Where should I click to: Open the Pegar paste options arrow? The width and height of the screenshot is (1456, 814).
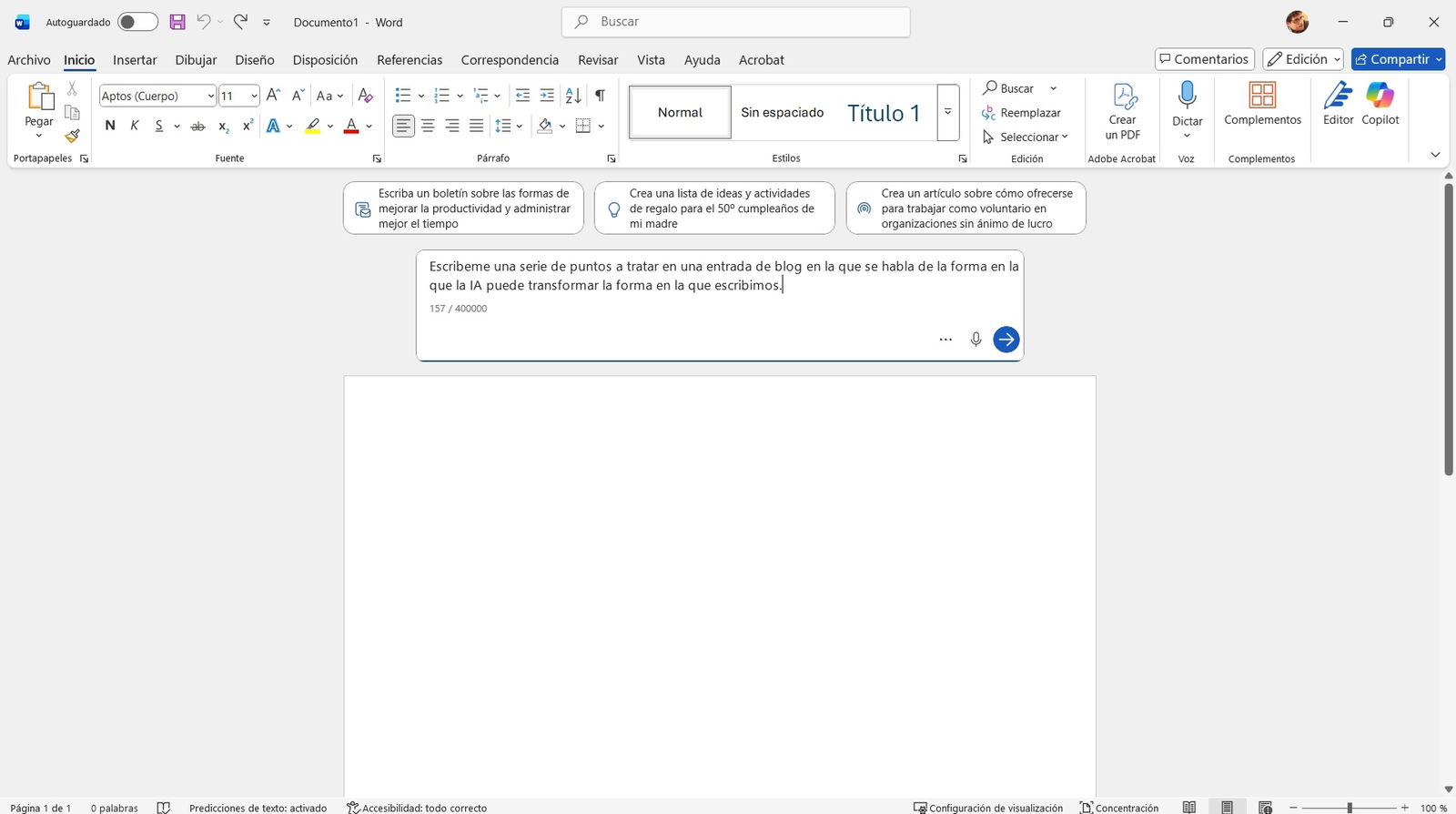[x=39, y=136]
